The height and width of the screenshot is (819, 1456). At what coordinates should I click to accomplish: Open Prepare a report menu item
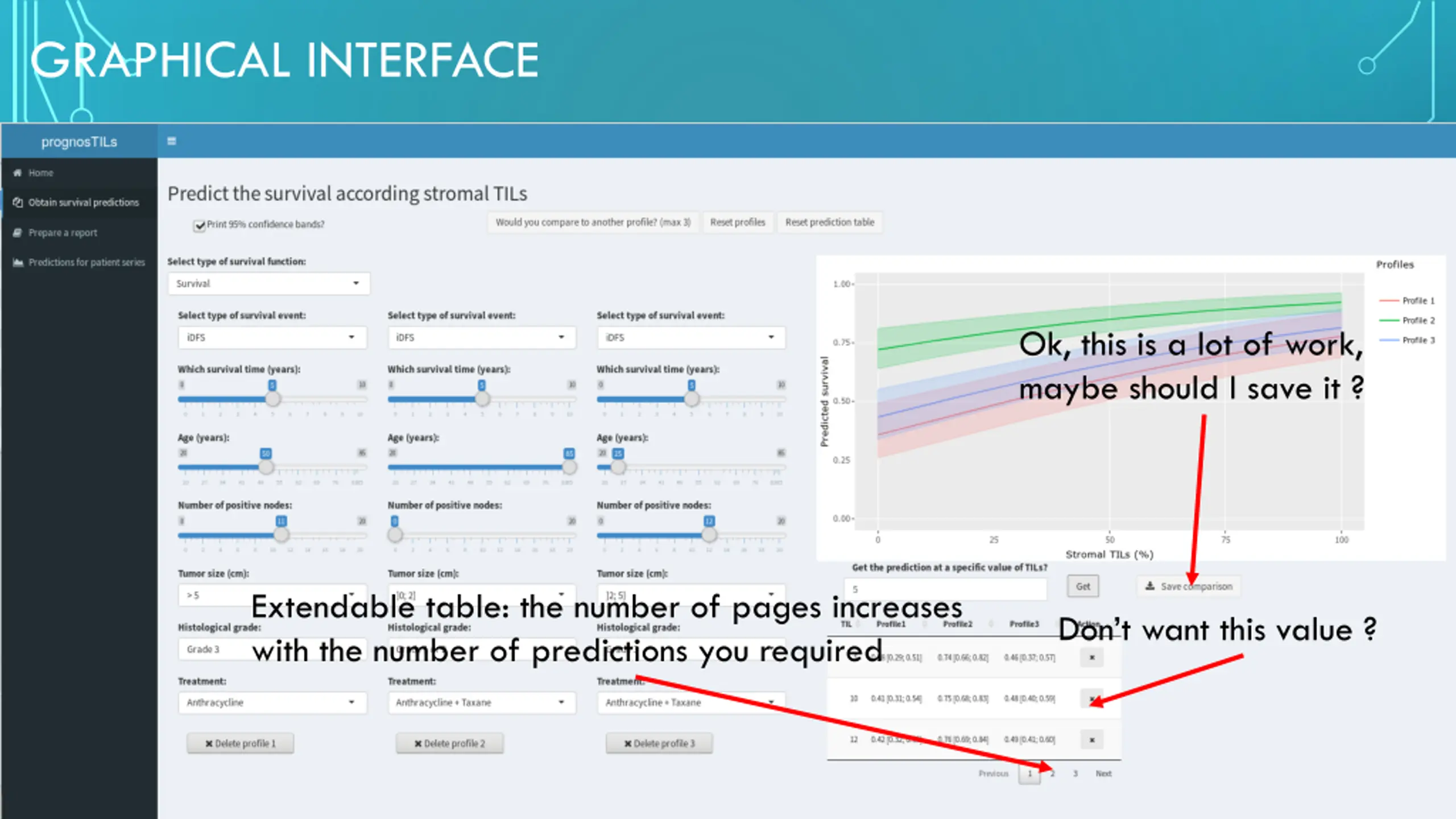click(x=79, y=233)
